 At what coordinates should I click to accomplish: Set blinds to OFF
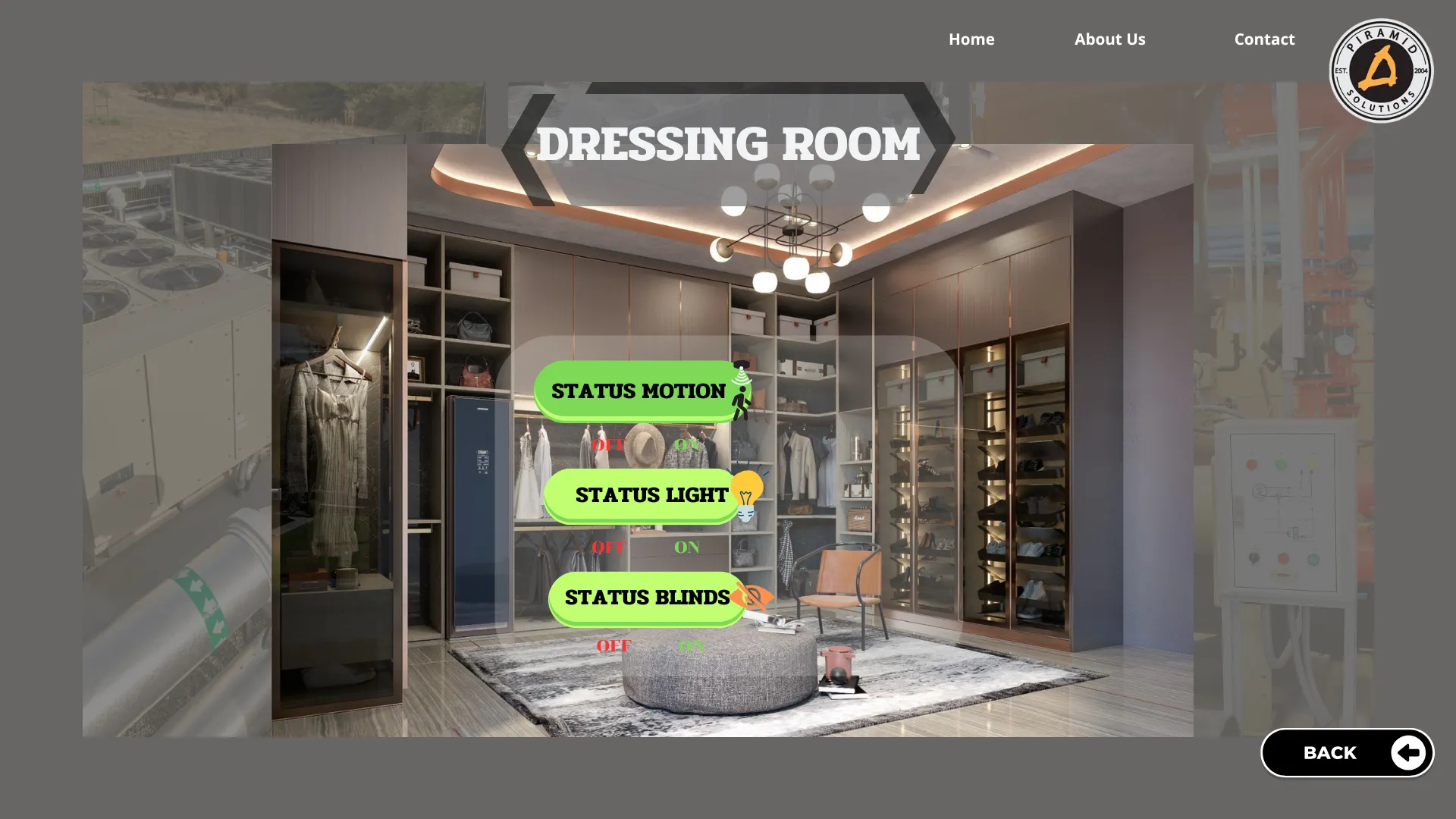pos(613,646)
